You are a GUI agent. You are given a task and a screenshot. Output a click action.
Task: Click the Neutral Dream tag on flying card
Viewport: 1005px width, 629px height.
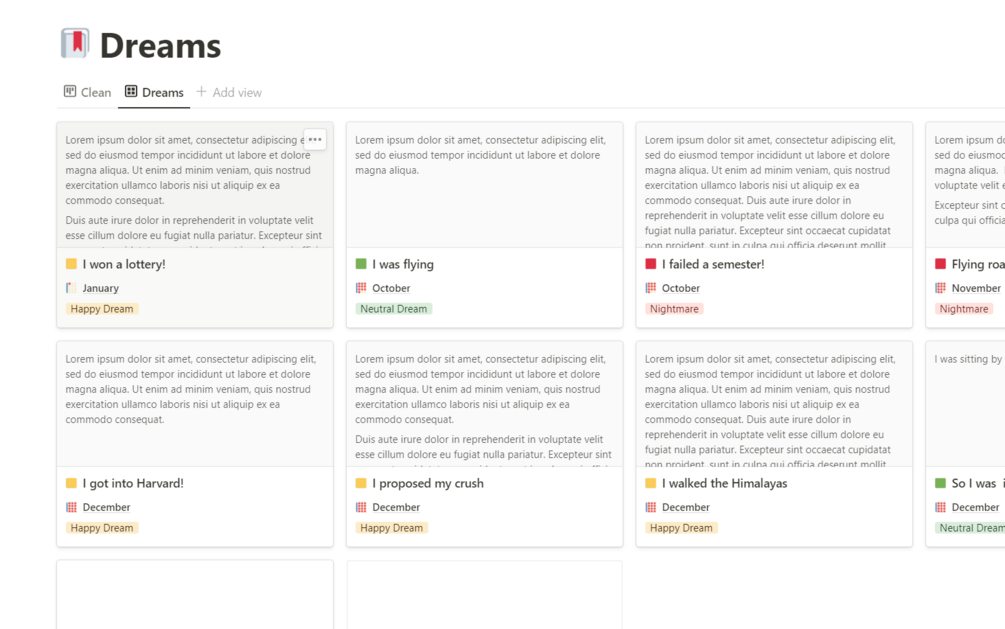click(394, 309)
